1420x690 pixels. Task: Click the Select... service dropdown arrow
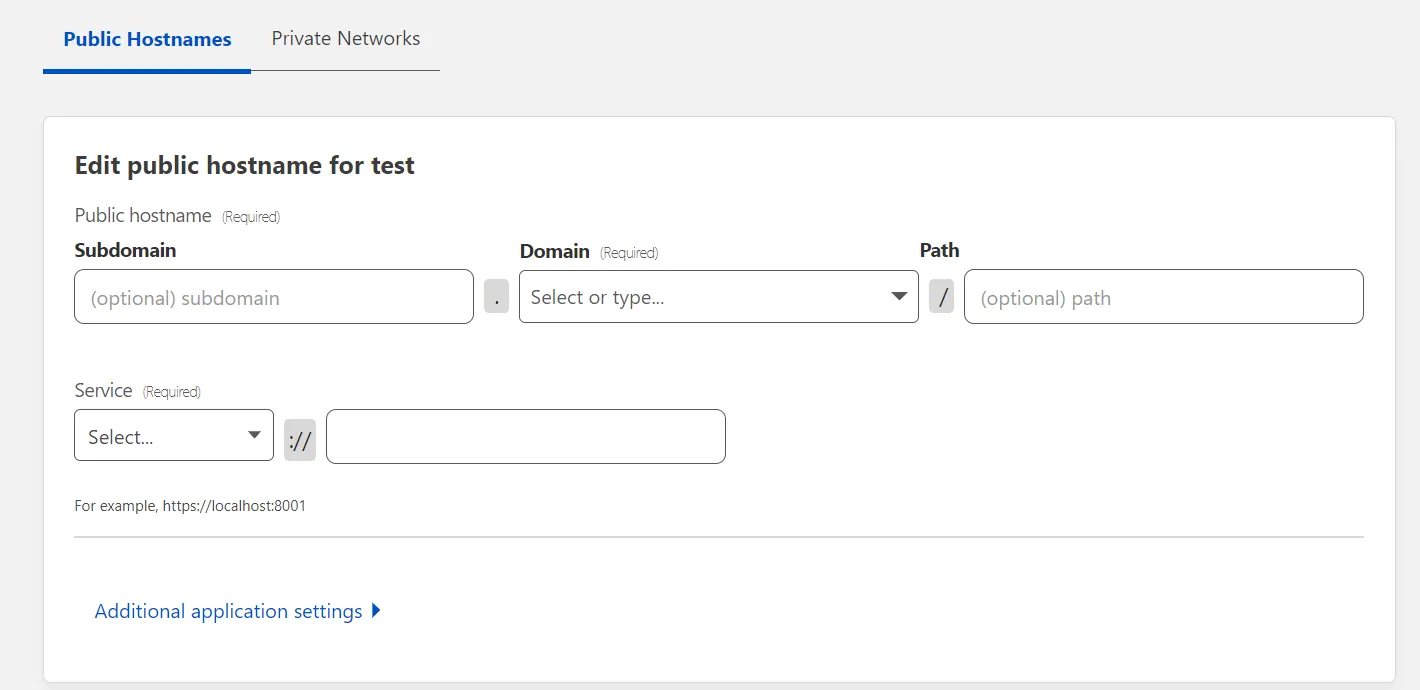pos(254,435)
